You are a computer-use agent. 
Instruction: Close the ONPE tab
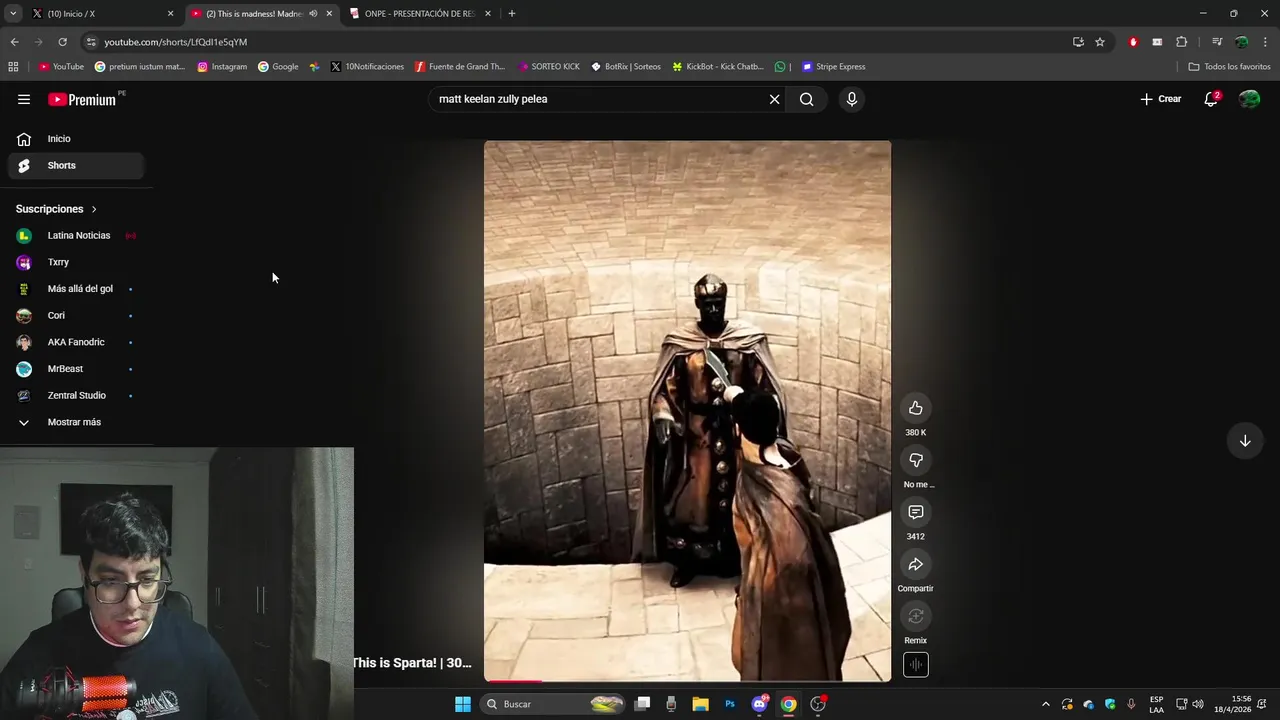488,14
